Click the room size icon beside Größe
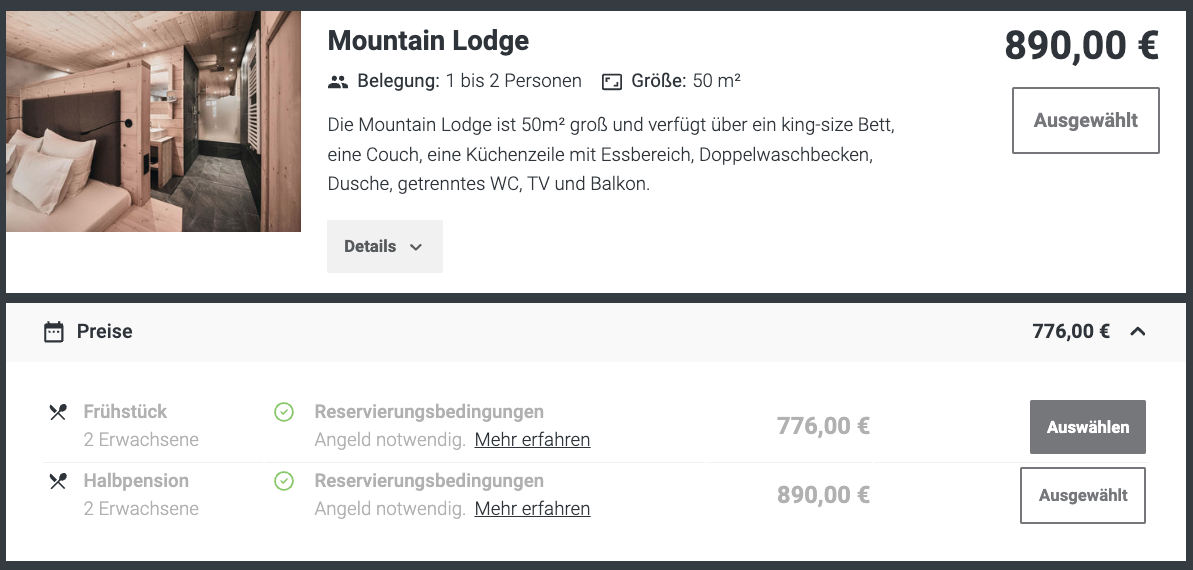This screenshot has height=570, width=1193. click(612, 81)
